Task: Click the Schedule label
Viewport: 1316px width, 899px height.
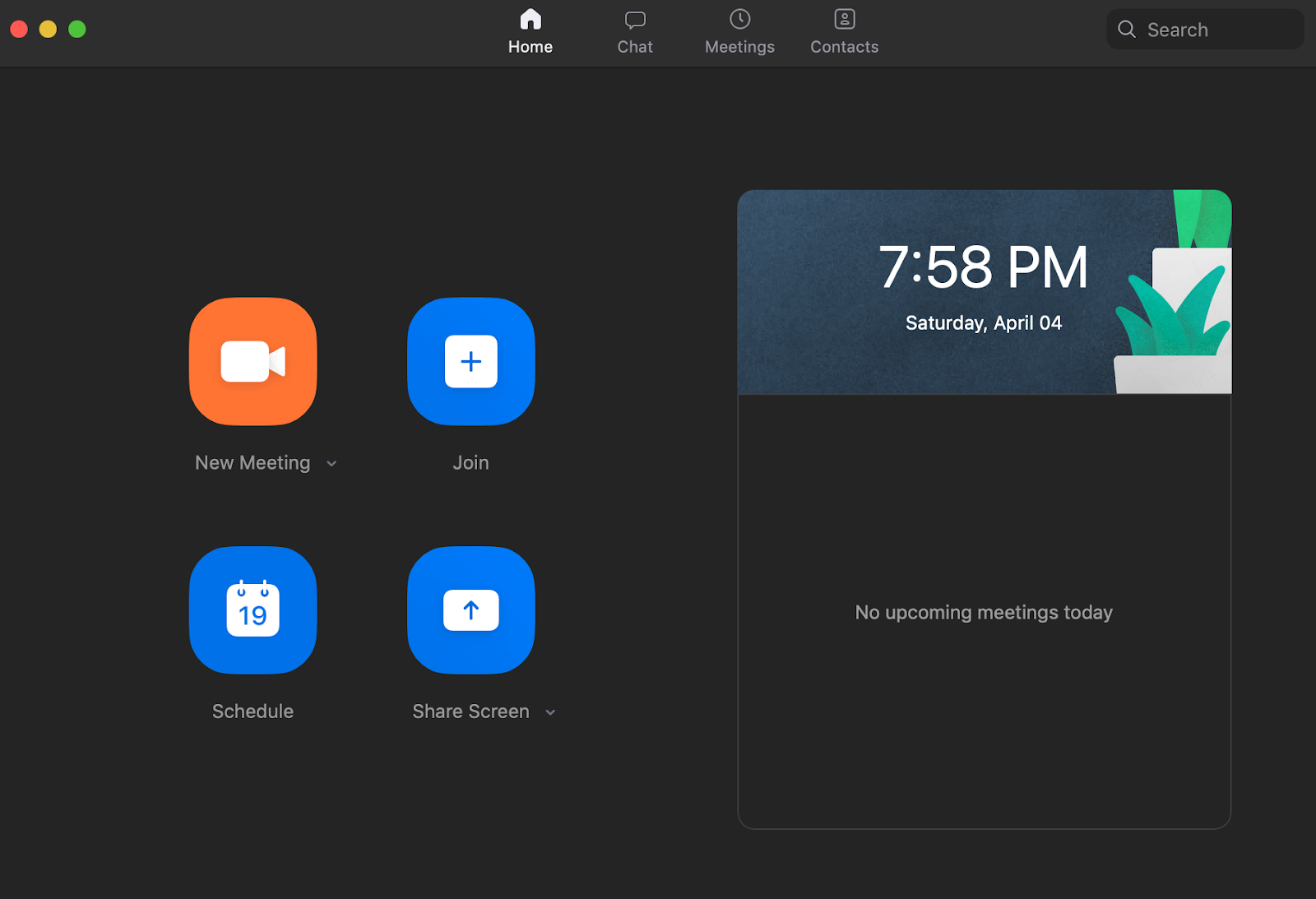Action: (253, 711)
